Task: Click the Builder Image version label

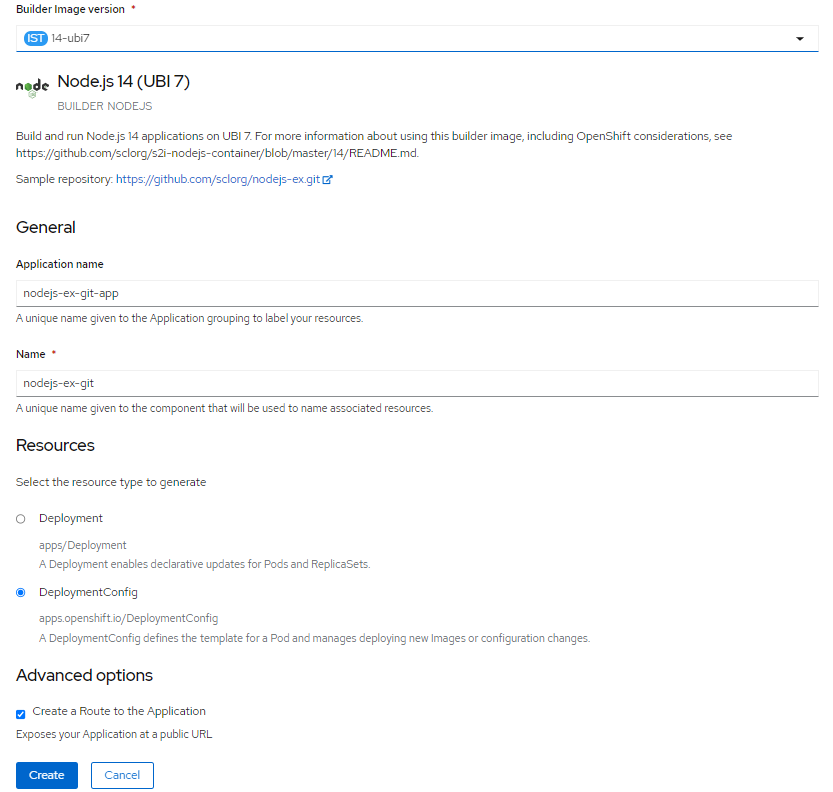Action: [x=70, y=9]
